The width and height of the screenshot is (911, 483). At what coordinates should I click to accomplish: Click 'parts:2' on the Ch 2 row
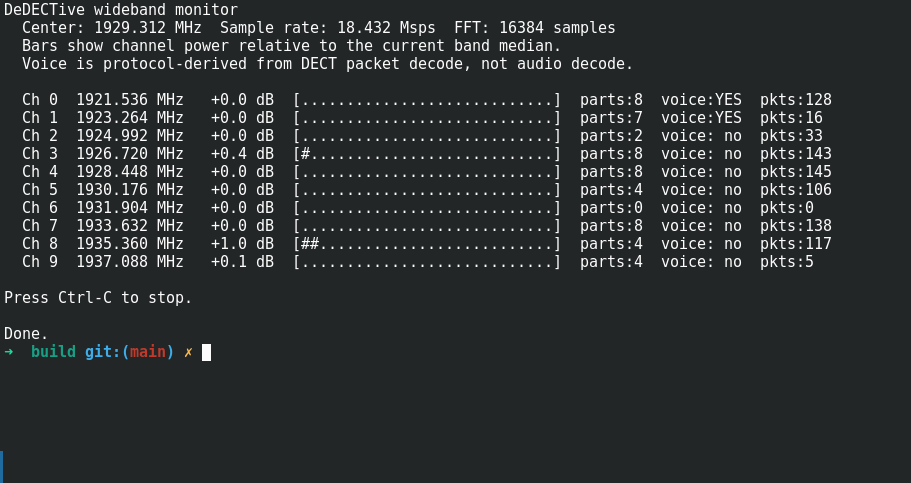pos(611,136)
